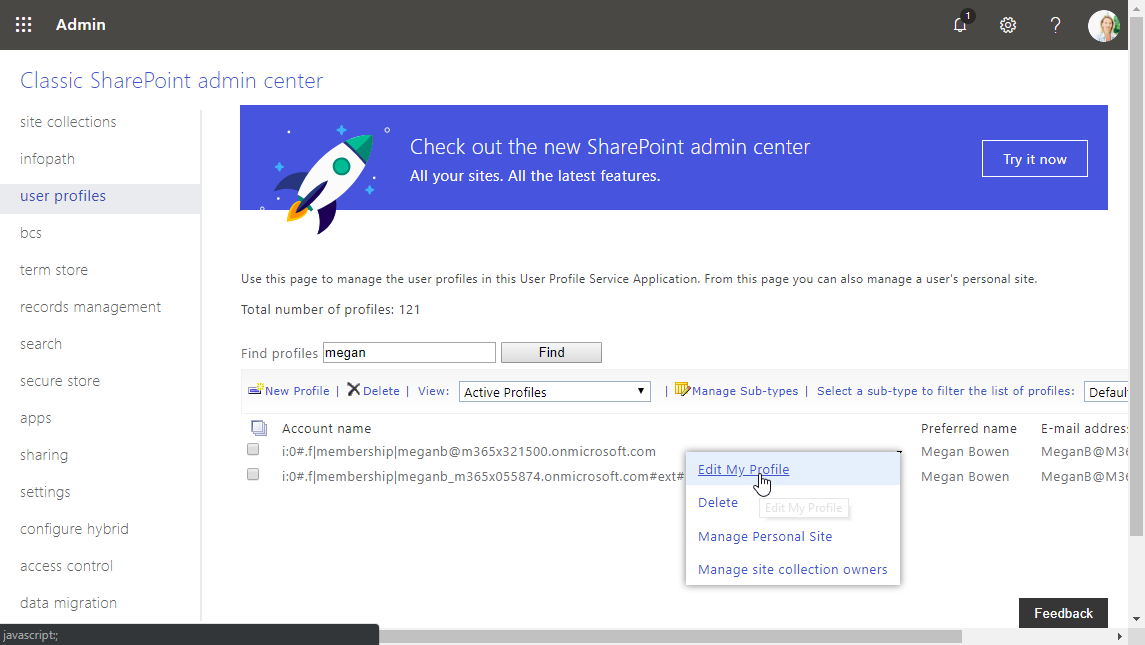Open the notifications bell icon
This screenshot has width=1145, height=645.
pos(960,25)
